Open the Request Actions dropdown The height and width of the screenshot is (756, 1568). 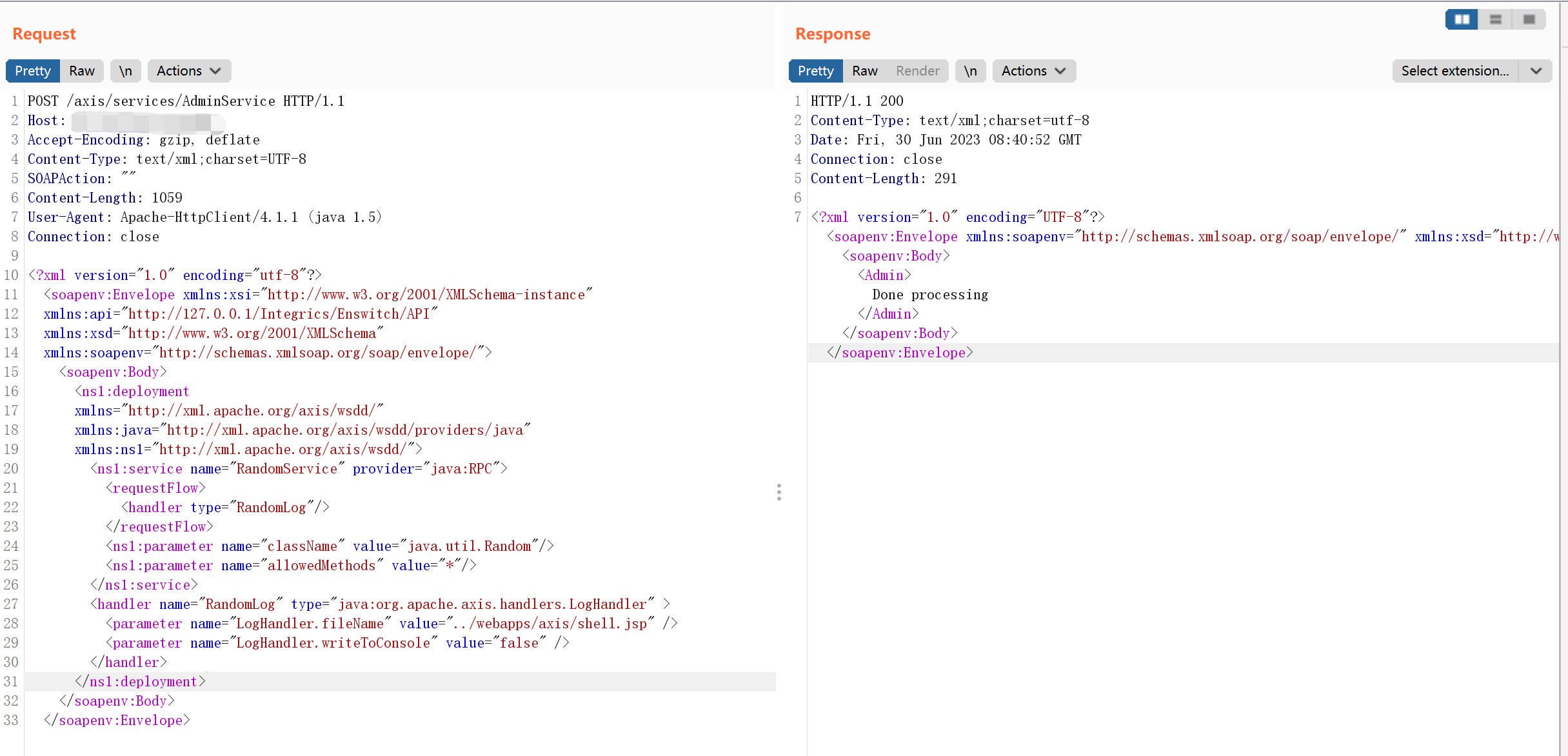pyautogui.click(x=188, y=71)
